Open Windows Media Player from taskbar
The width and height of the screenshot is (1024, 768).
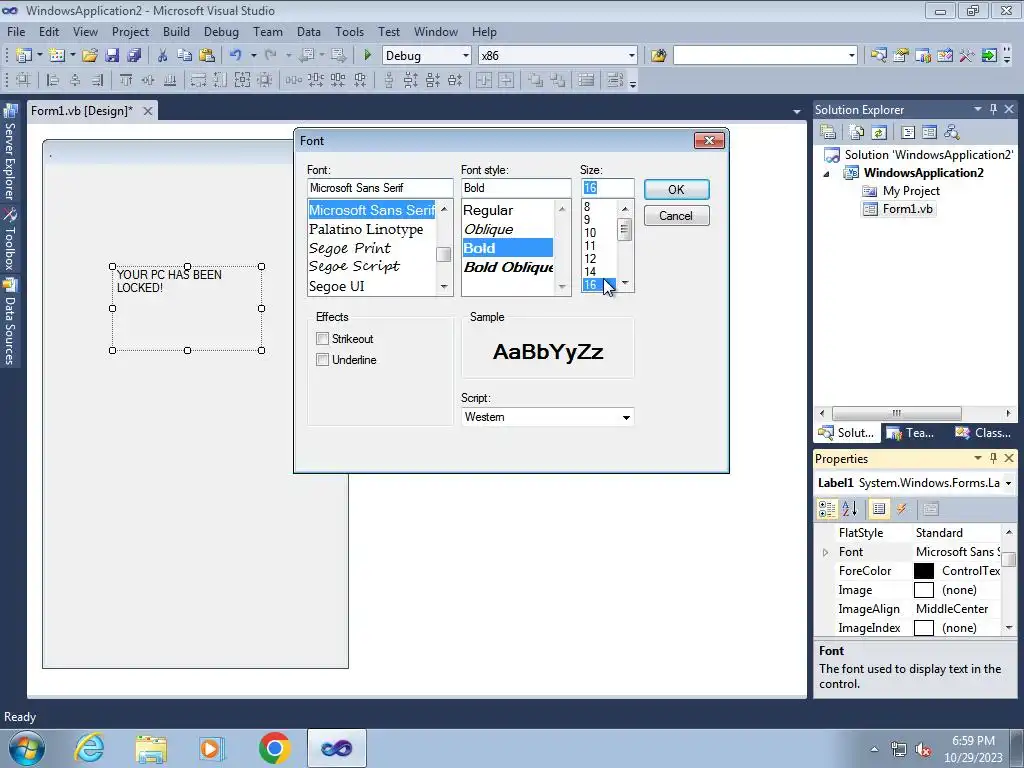pyautogui.click(x=210, y=747)
